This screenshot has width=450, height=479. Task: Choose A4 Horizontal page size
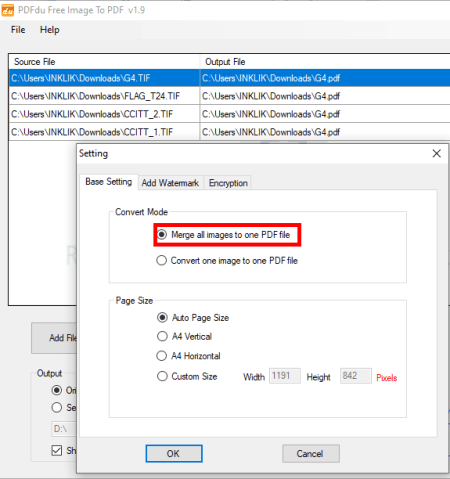coord(189,356)
